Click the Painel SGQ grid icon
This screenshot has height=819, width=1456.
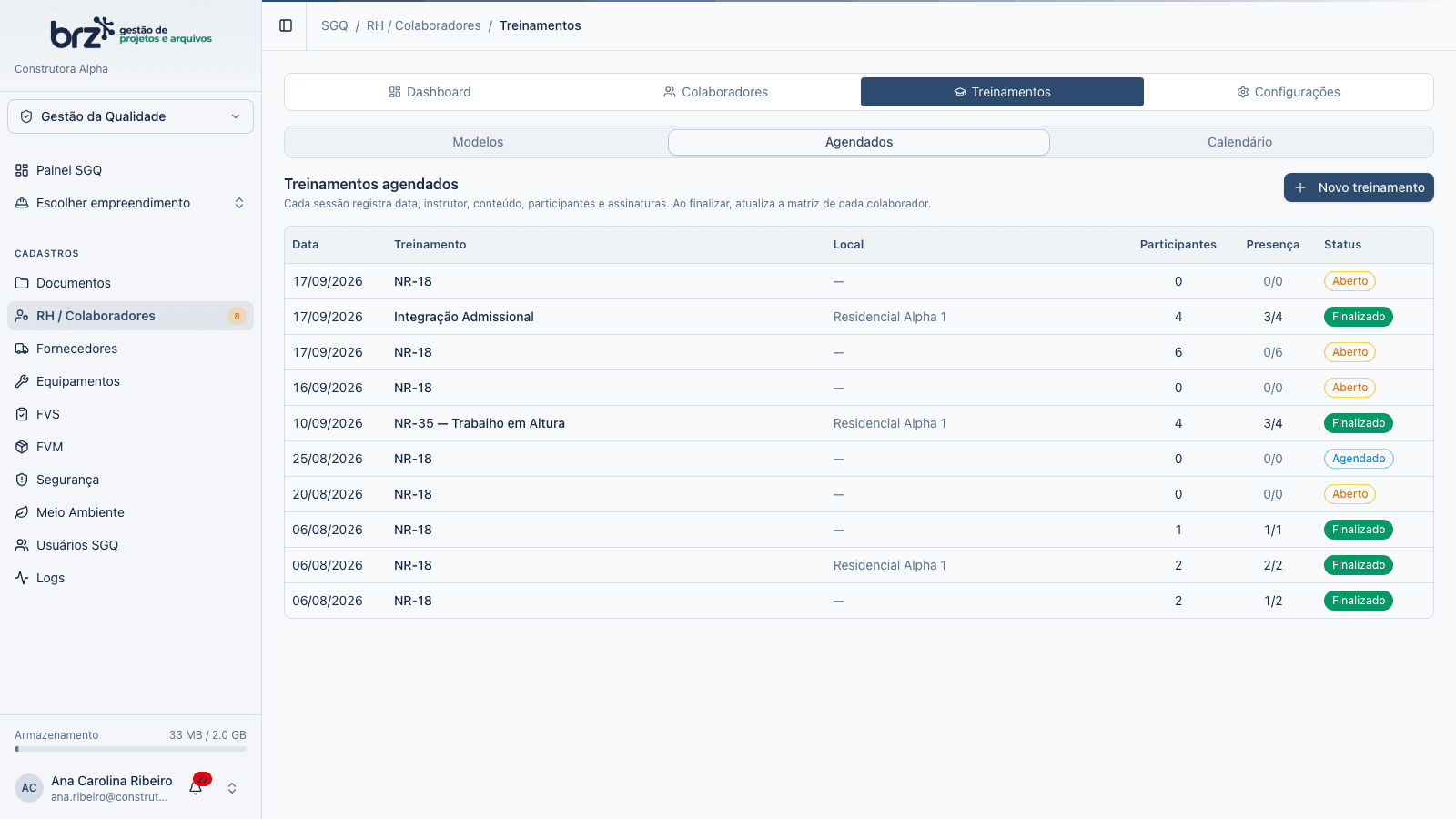coord(22,170)
